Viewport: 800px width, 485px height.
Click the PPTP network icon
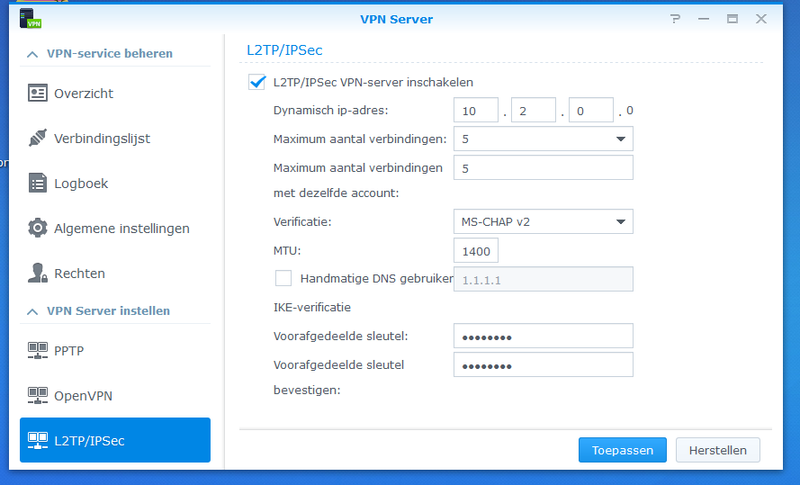click(x=38, y=351)
